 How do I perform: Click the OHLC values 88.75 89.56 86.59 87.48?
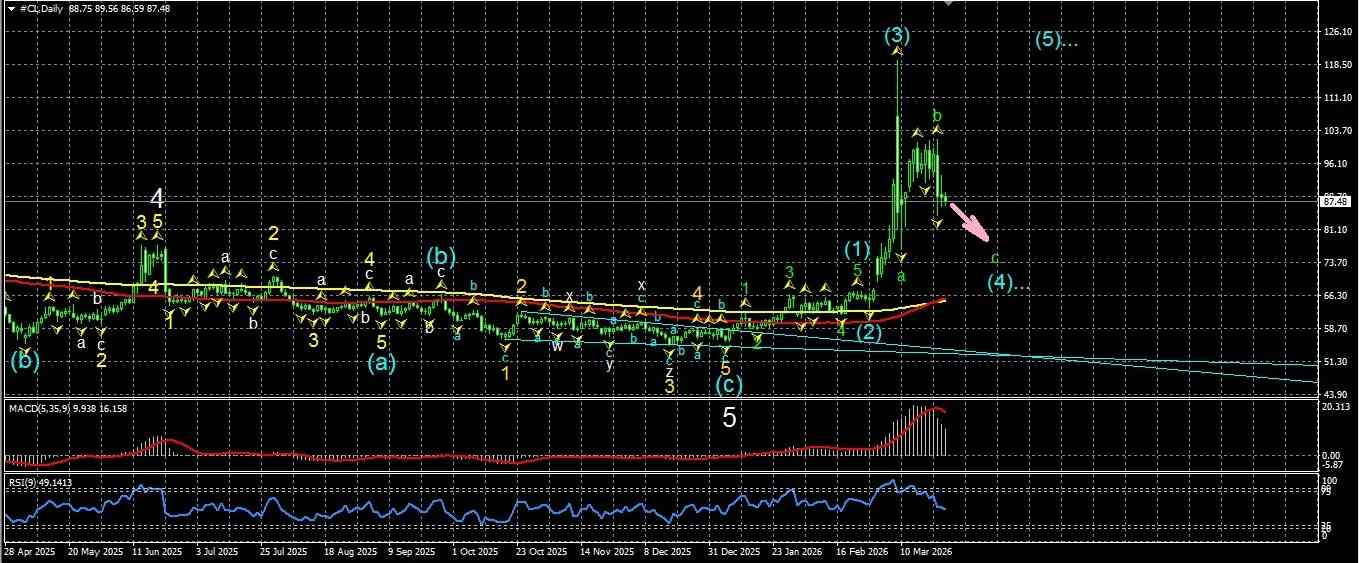pos(119,8)
